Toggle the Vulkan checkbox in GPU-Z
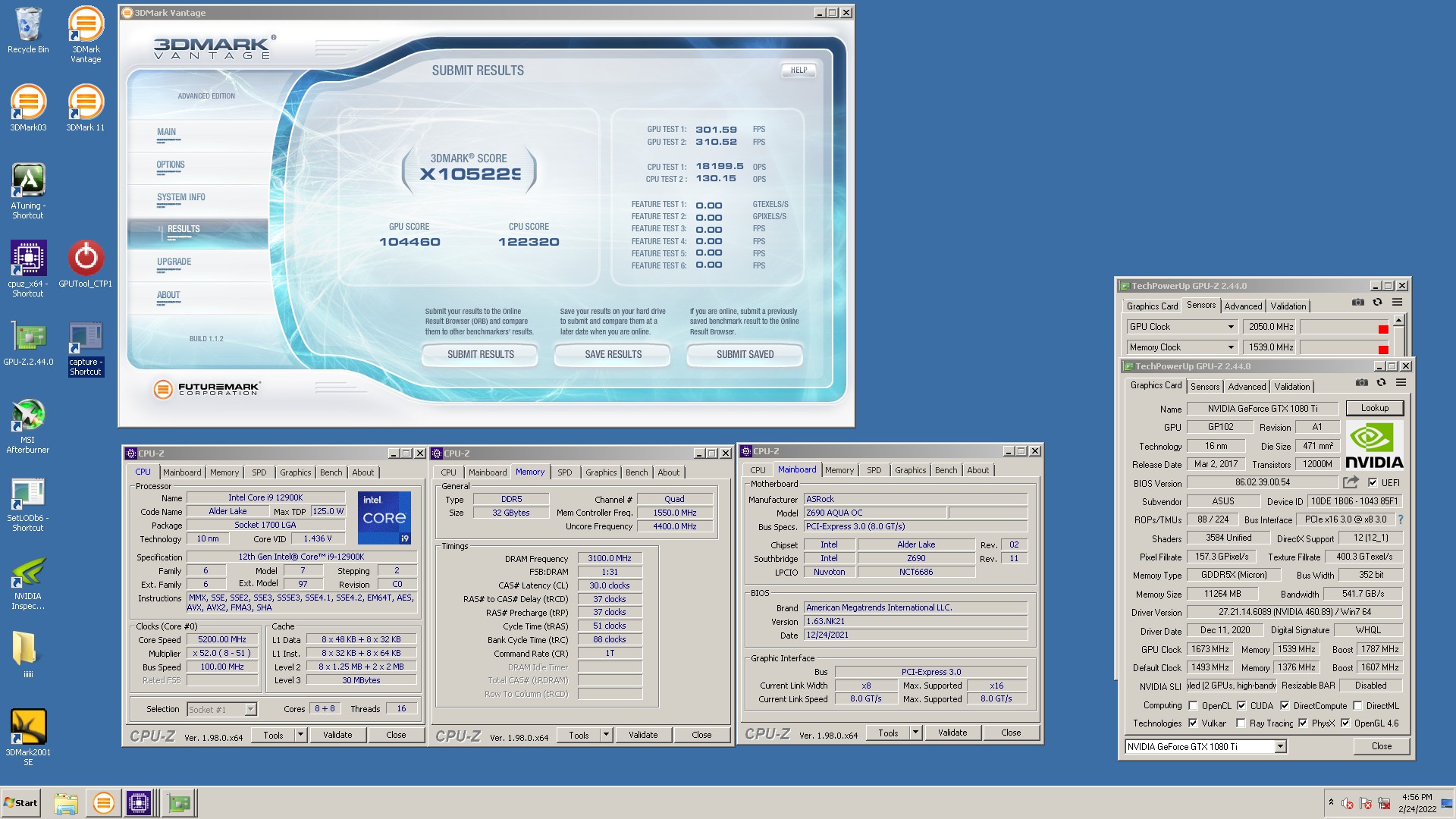The image size is (1456, 819). point(1193,723)
